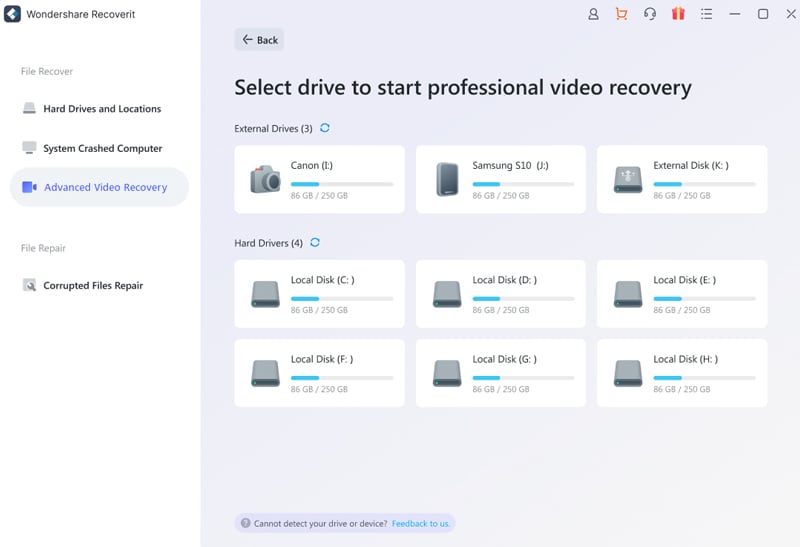This screenshot has height=547, width=800.
Task: Click the Local Disk (H:) usage bar
Action: coord(704,378)
